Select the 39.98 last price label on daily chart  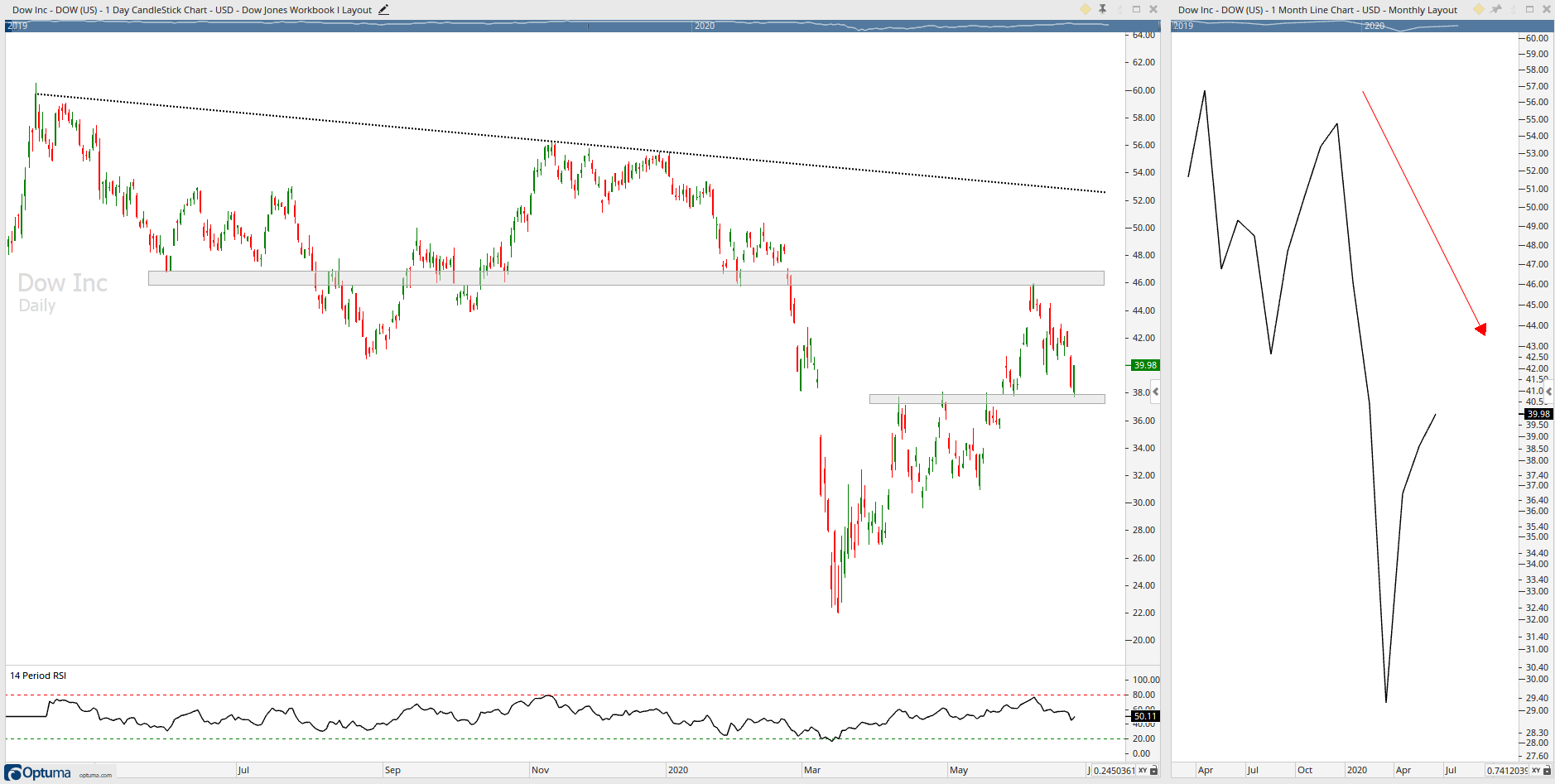(x=1145, y=365)
